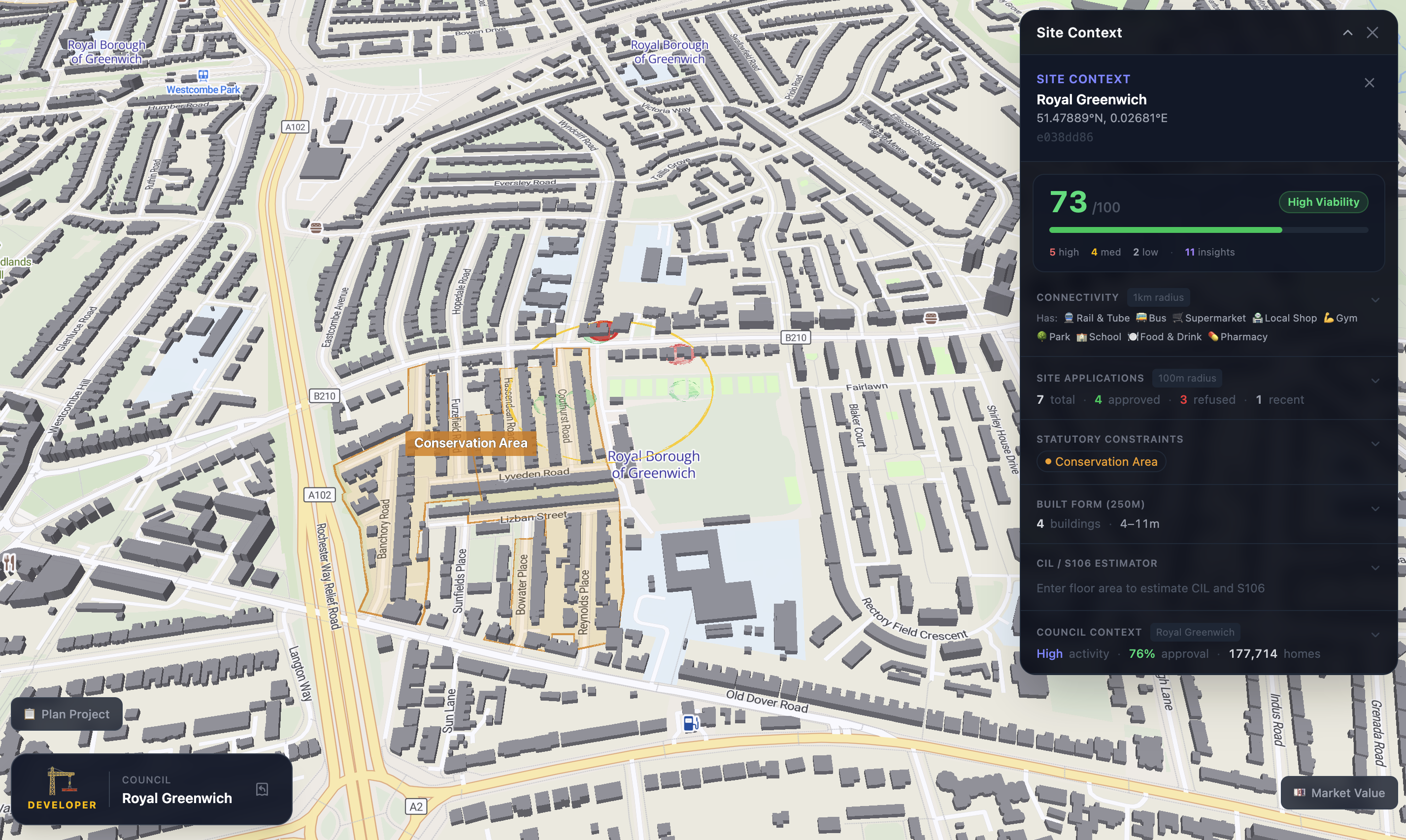Open the council switcher icon beside Royal Greenwich

[x=262, y=789]
